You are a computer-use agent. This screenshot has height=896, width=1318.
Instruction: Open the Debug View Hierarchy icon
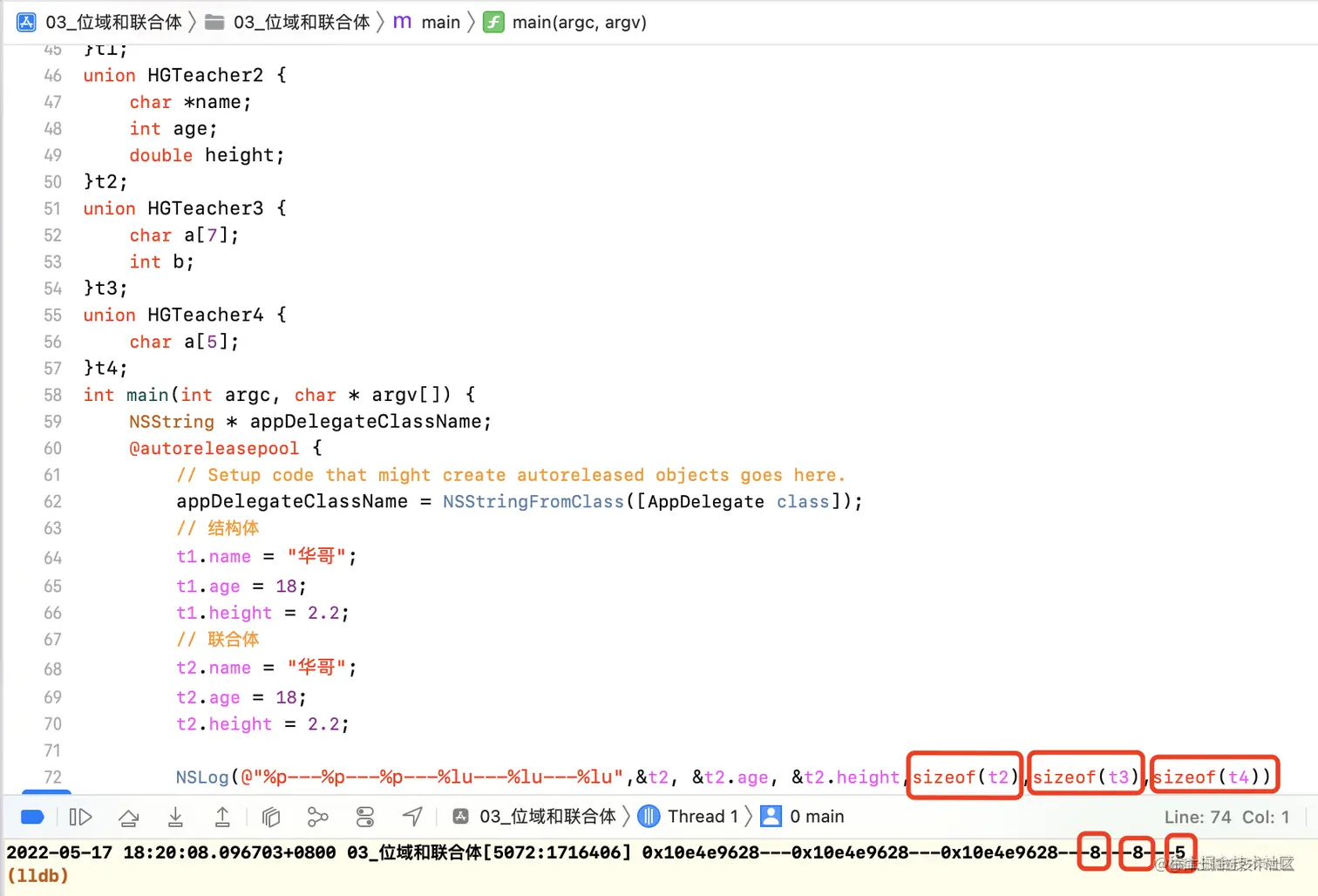pos(271,817)
